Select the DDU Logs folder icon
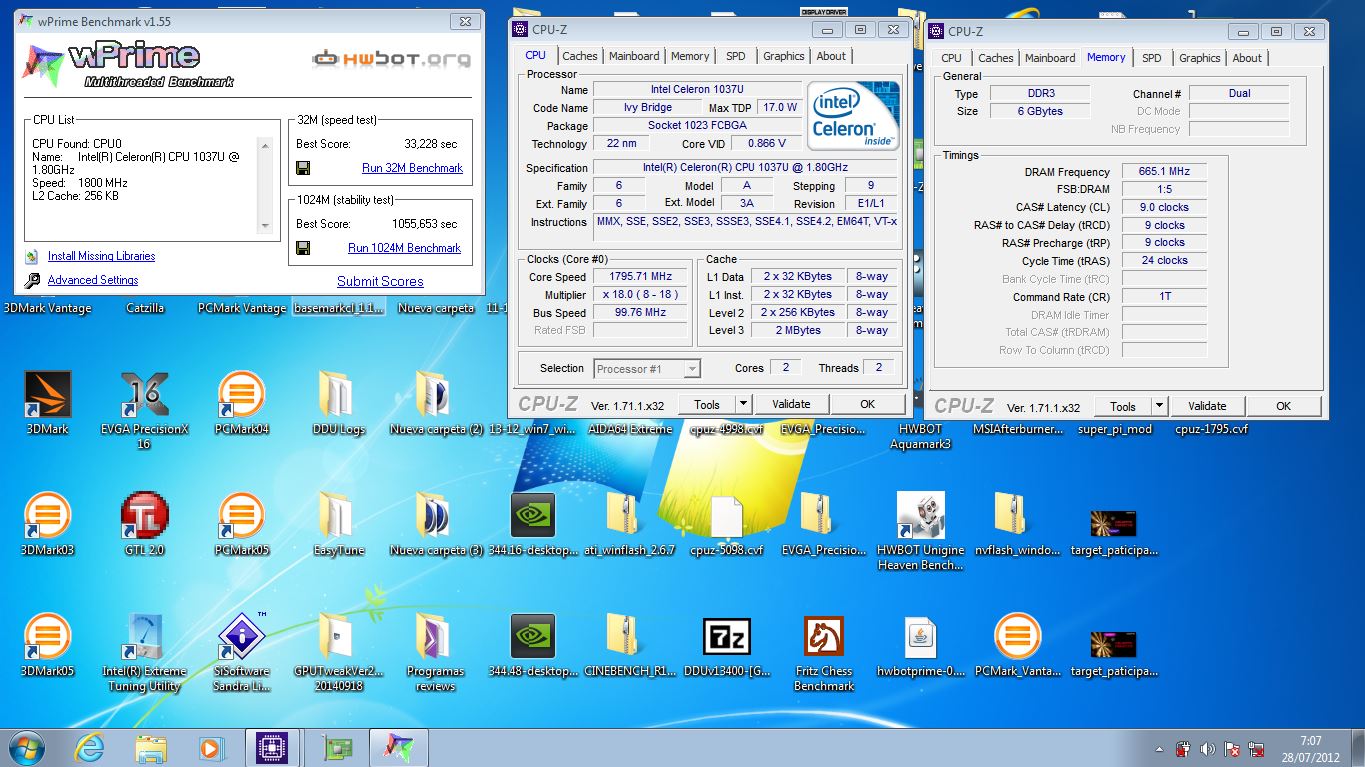Screen dimensions: 1365x767 338,395
